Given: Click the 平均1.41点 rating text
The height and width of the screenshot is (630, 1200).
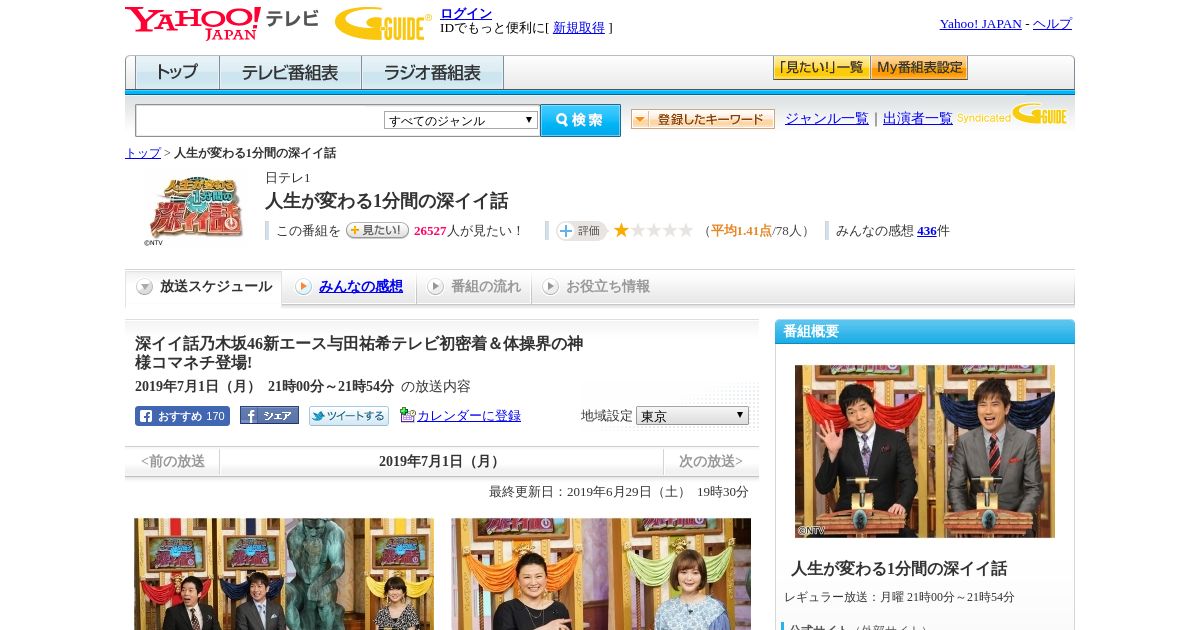Looking at the screenshot, I should pos(741,231).
